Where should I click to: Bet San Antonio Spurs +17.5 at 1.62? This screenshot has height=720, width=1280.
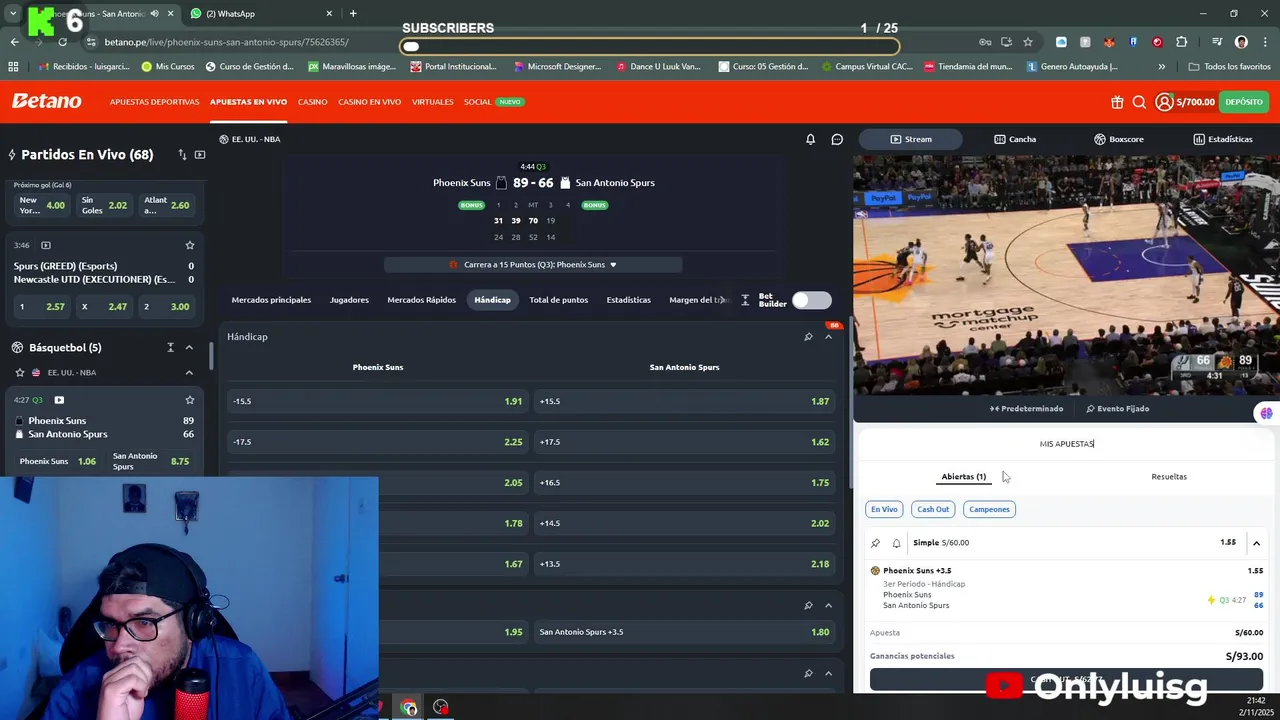685,442
